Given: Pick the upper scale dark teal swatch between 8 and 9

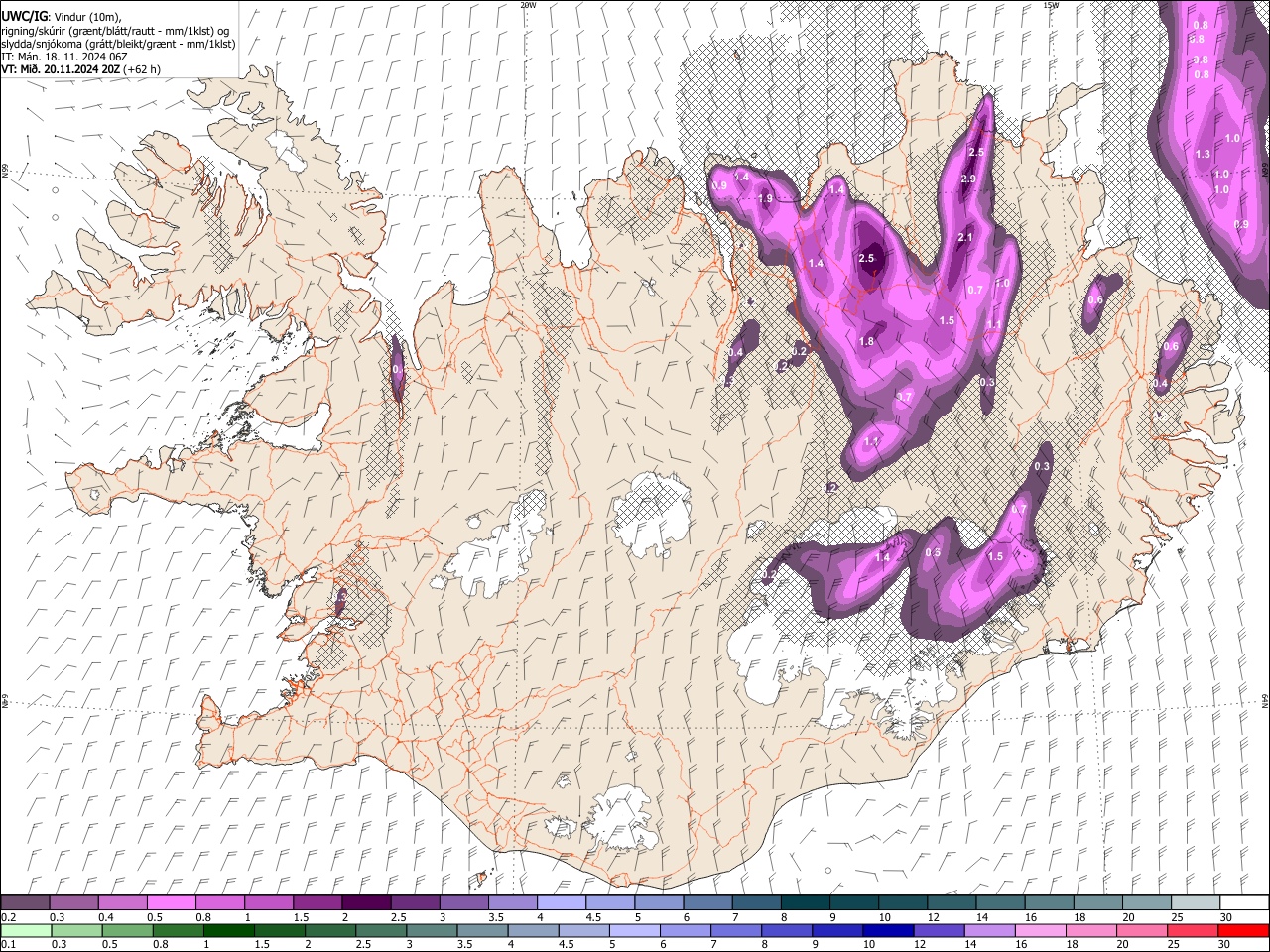Looking at the screenshot, I should (x=806, y=902).
